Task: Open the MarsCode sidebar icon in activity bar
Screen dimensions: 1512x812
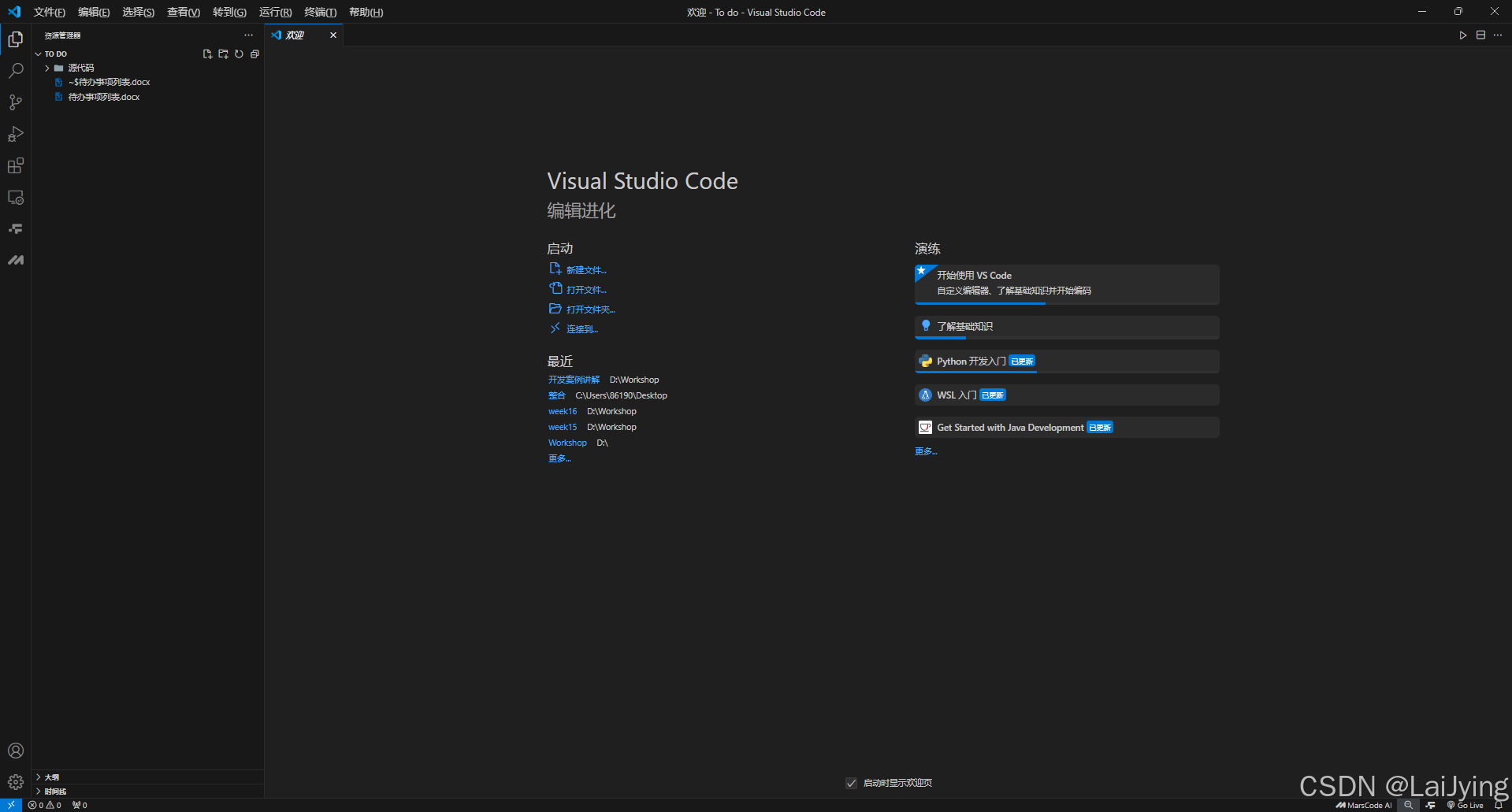Action: click(16, 260)
